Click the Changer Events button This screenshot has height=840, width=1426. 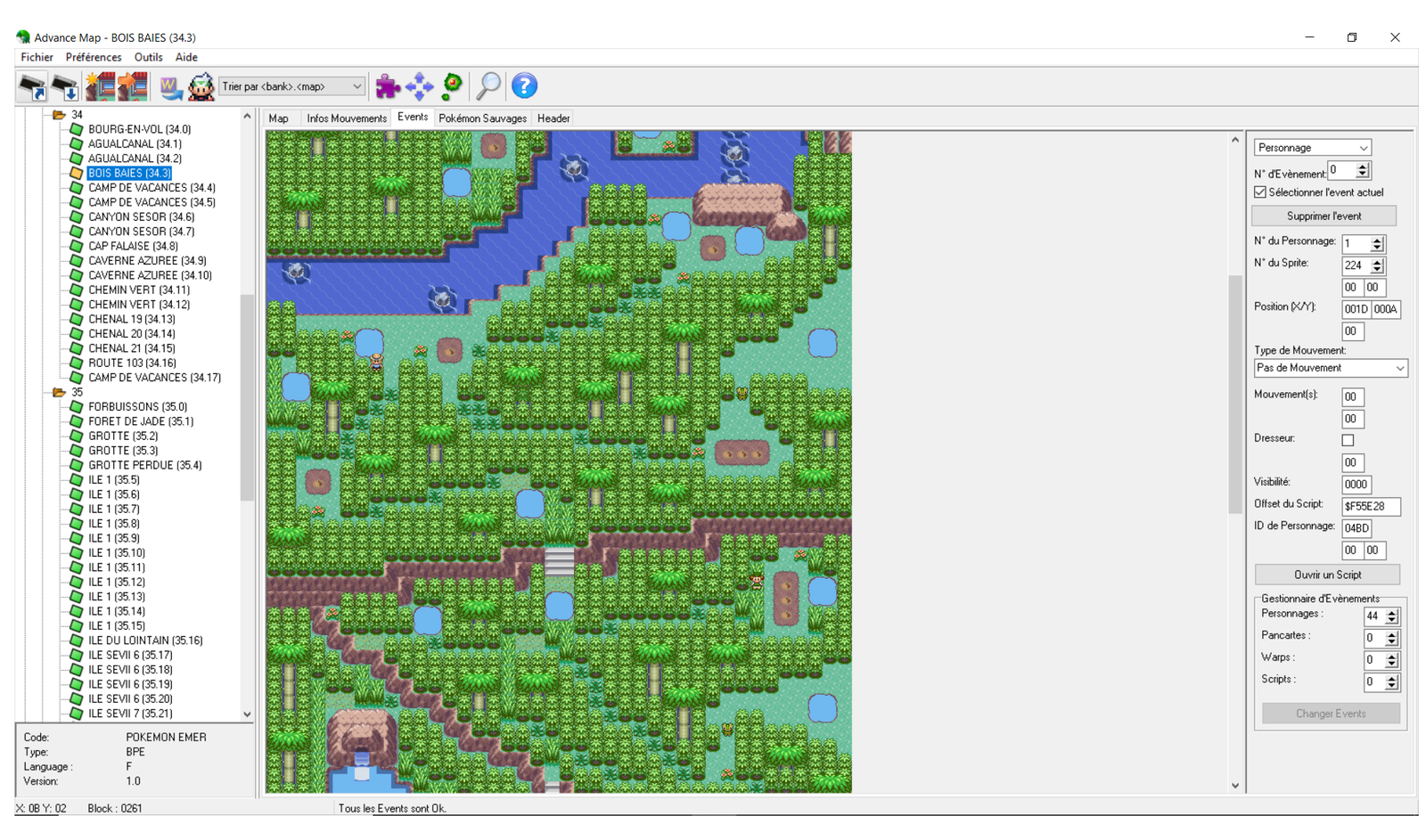pos(1331,714)
